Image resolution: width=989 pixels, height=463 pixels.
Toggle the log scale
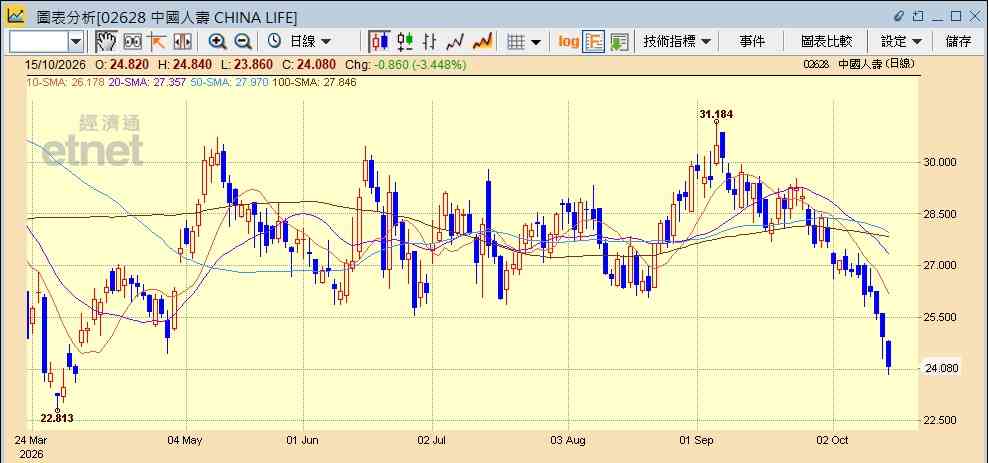568,42
